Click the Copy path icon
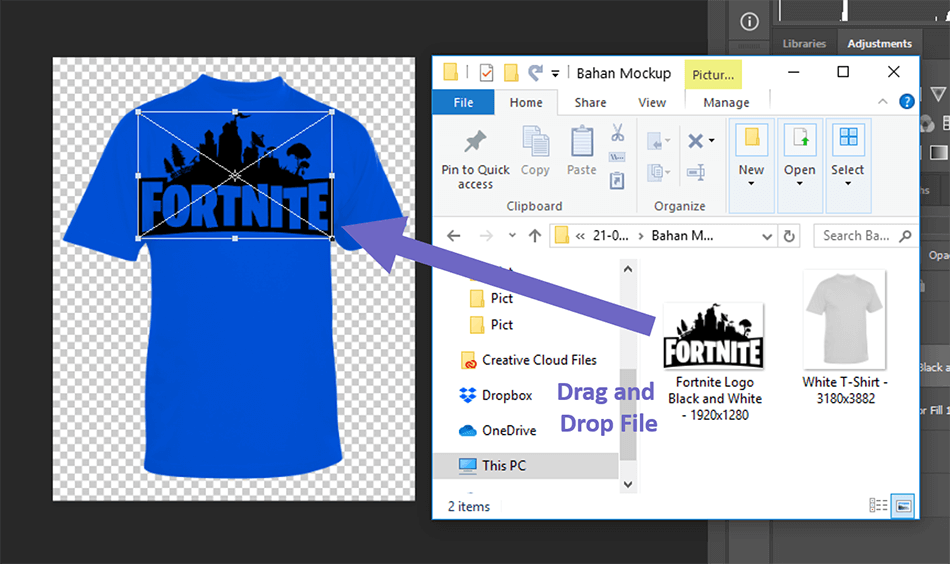950x564 pixels. coord(617,158)
